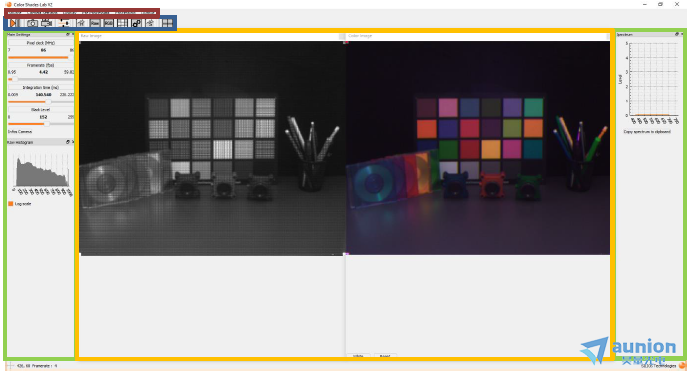This screenshot has width=688, height=376.
Task: Select the Raw display mode icon
Action: tap(95, 23)
